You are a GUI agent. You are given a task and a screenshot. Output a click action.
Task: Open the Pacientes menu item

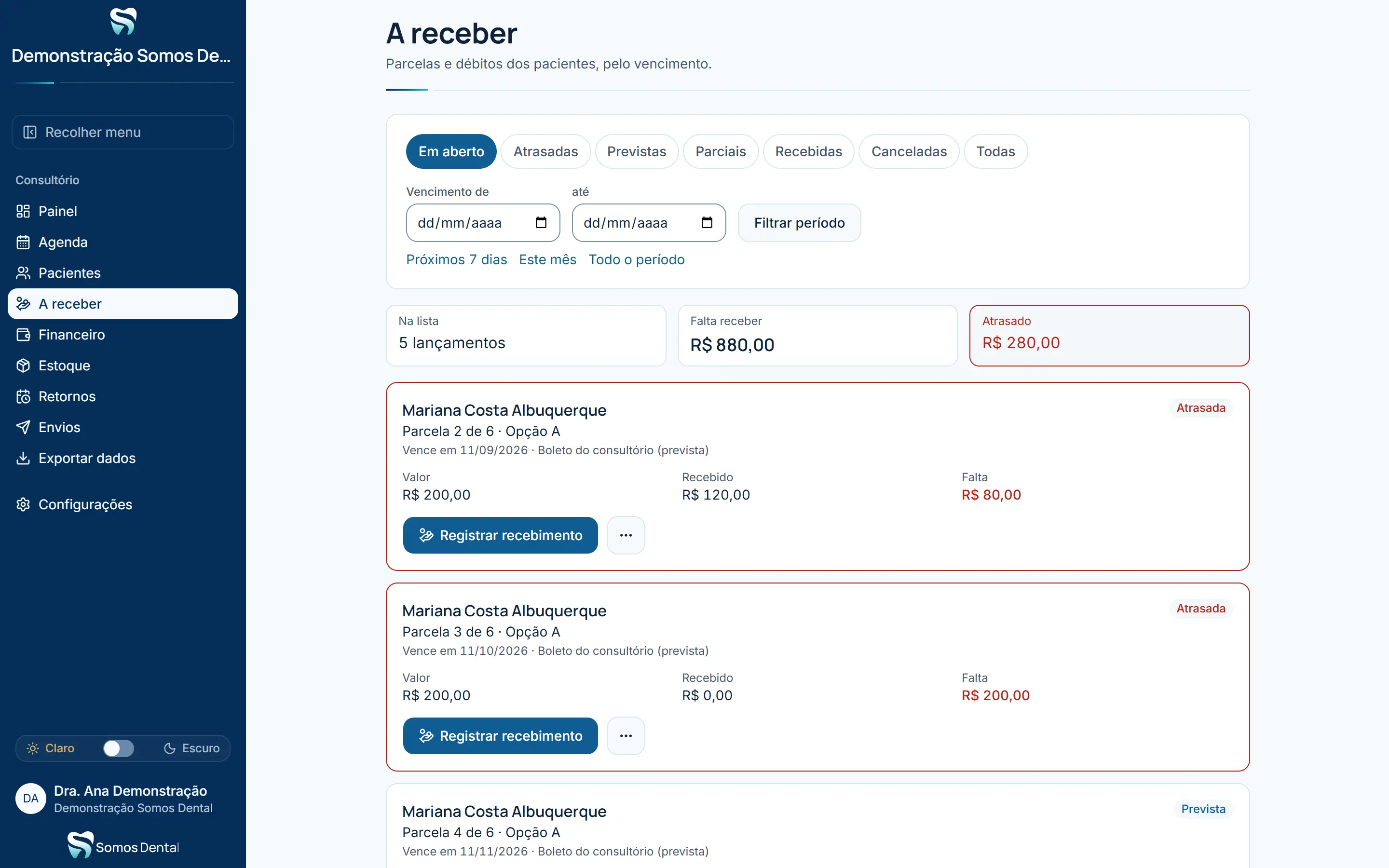pyautogui.click(x=123, y=272)
